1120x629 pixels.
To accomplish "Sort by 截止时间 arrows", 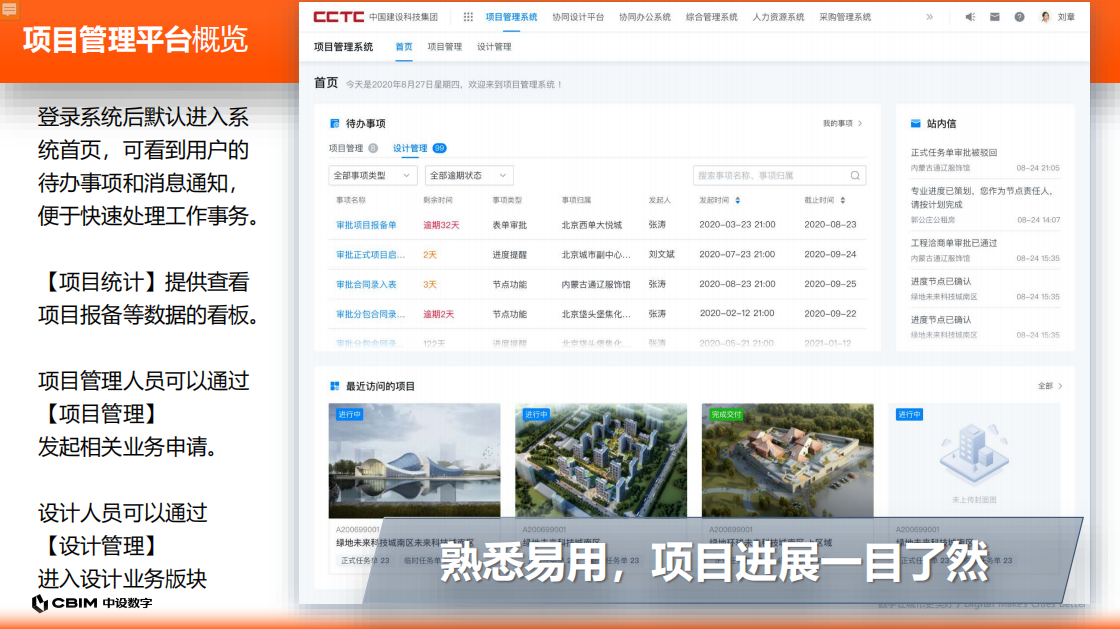I will click(x=843, y=201).
